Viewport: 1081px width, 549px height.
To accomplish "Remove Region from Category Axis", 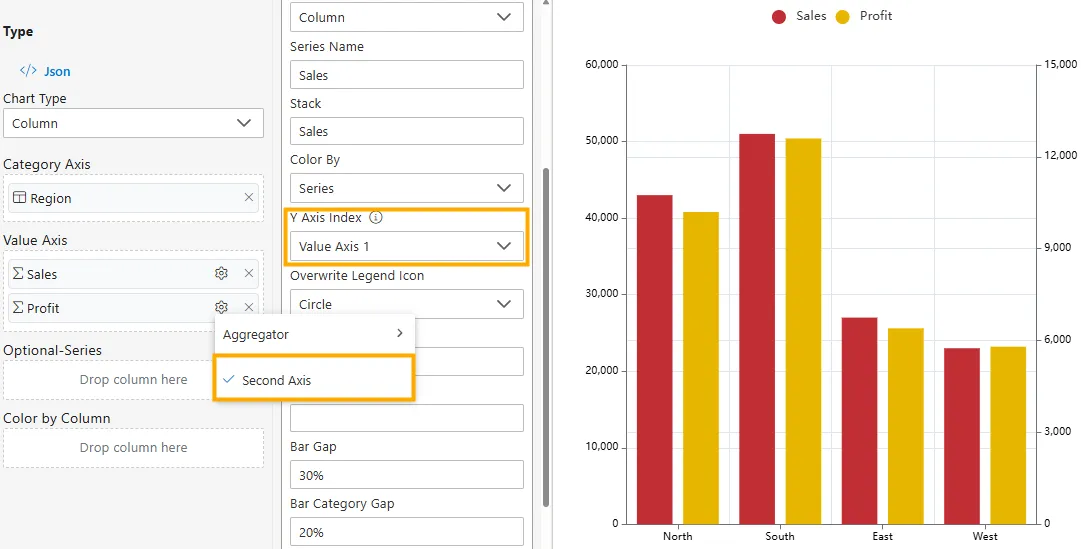I will point(249,198).
